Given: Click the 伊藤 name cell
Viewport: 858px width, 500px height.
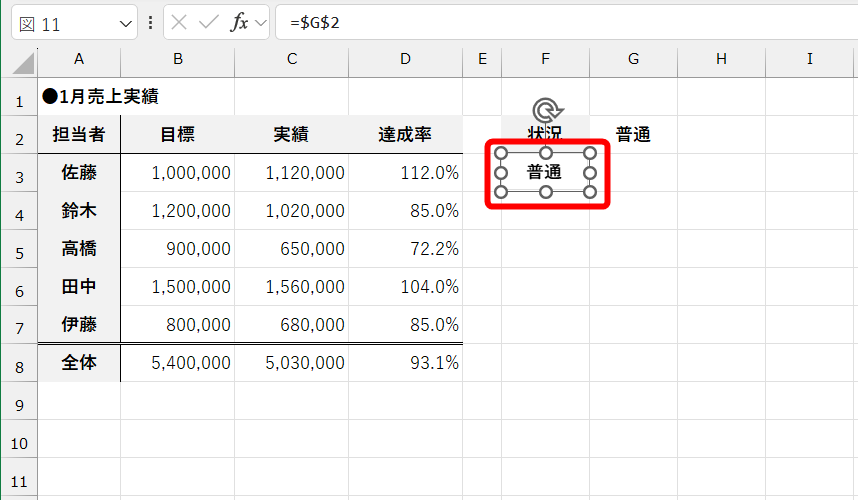Looking at the screenshot, I should pos(79,324).
